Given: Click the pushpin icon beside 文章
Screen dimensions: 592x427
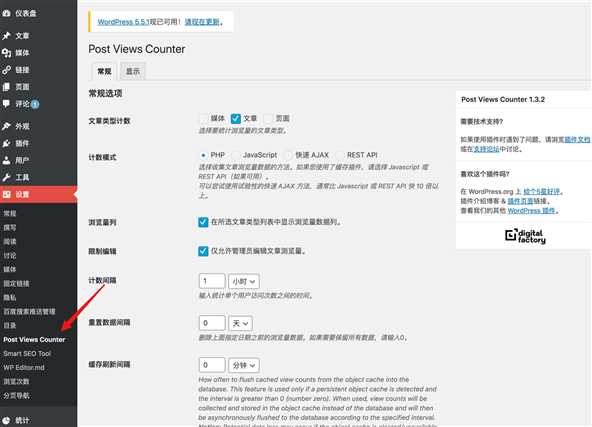Looking at the screenshot, I should coord(6,36).
